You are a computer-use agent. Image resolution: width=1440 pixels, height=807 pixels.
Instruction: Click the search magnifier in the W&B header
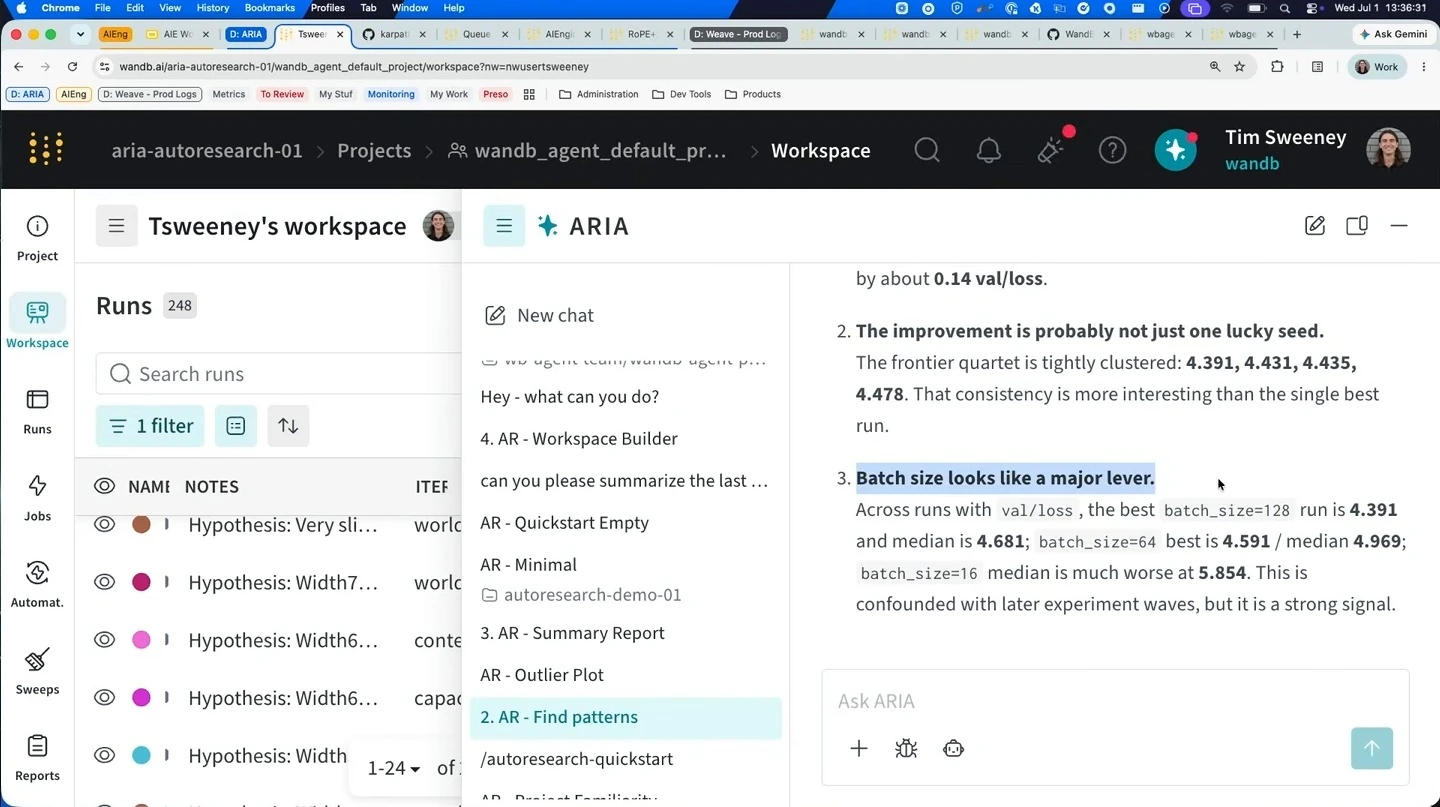tap(927, 150)
